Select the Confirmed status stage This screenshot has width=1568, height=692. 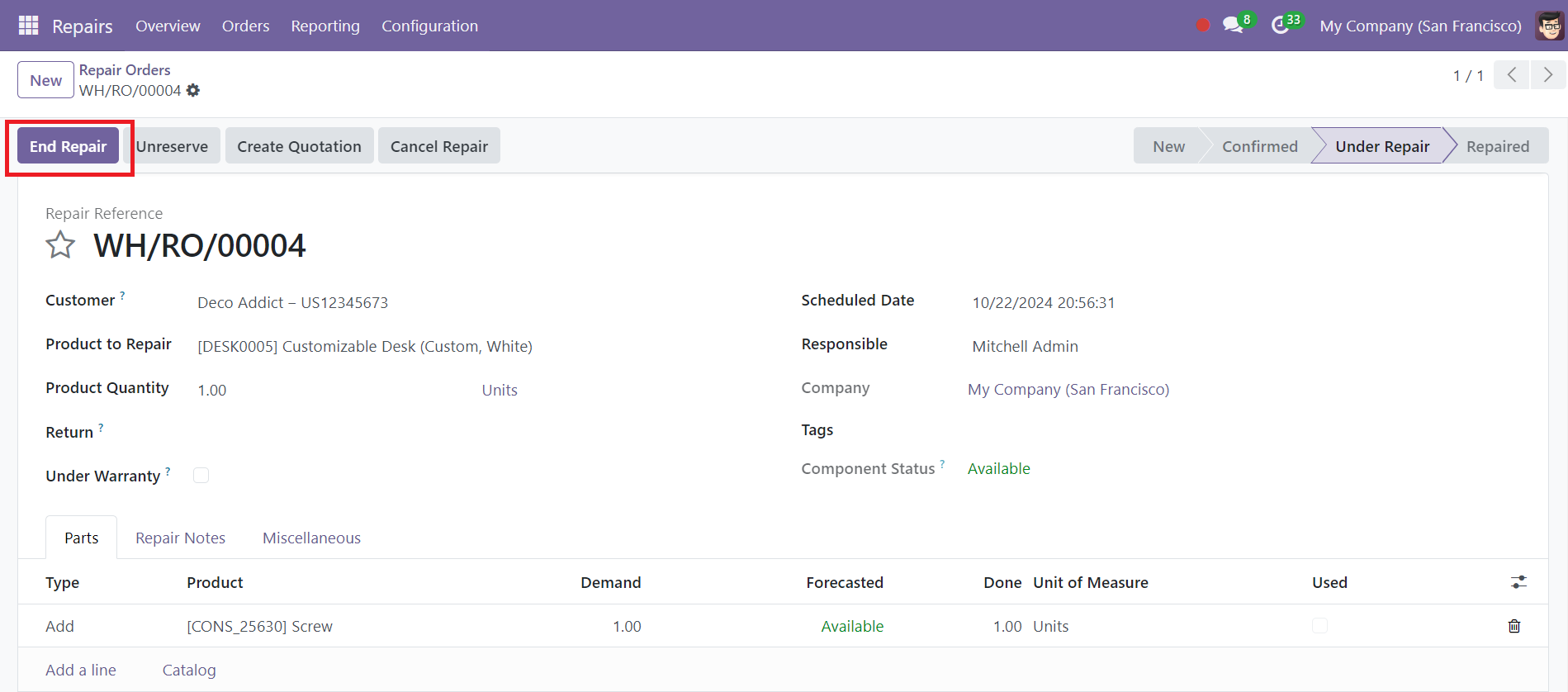pos(1259,146)
